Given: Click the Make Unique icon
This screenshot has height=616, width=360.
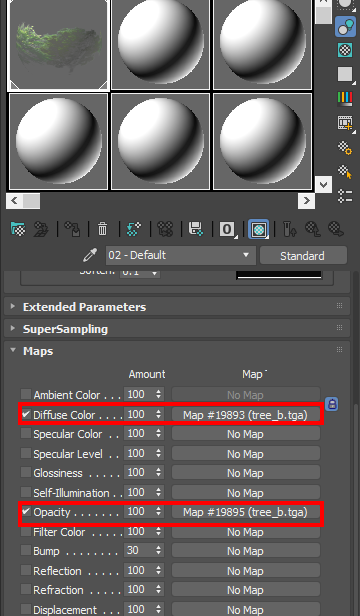Looking at the screenshot, I should click(x=165, y=228).
